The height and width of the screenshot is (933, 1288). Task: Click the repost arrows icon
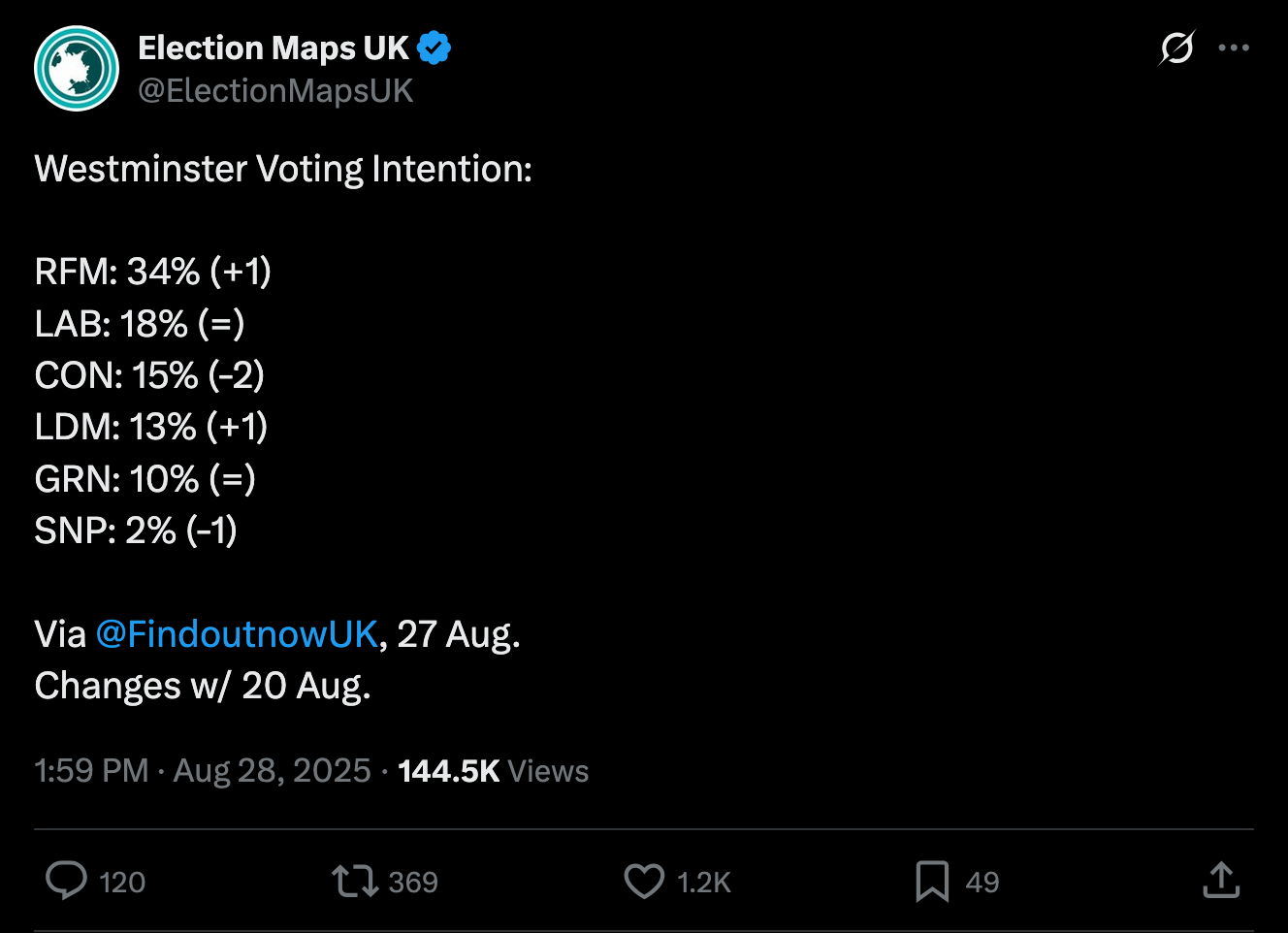[x=354, y=881]
